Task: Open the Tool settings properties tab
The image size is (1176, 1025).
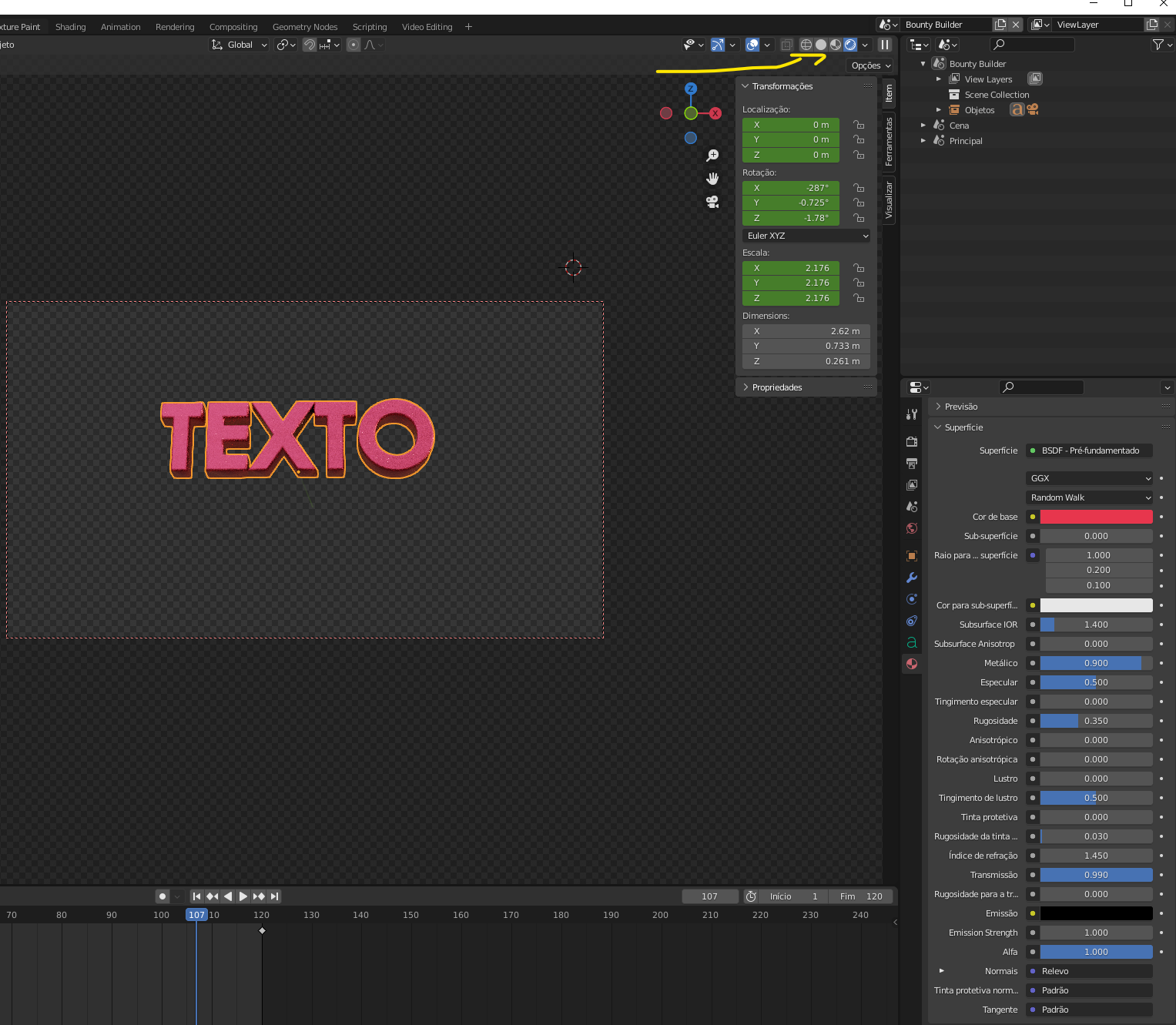Action: tap(912, 414)
